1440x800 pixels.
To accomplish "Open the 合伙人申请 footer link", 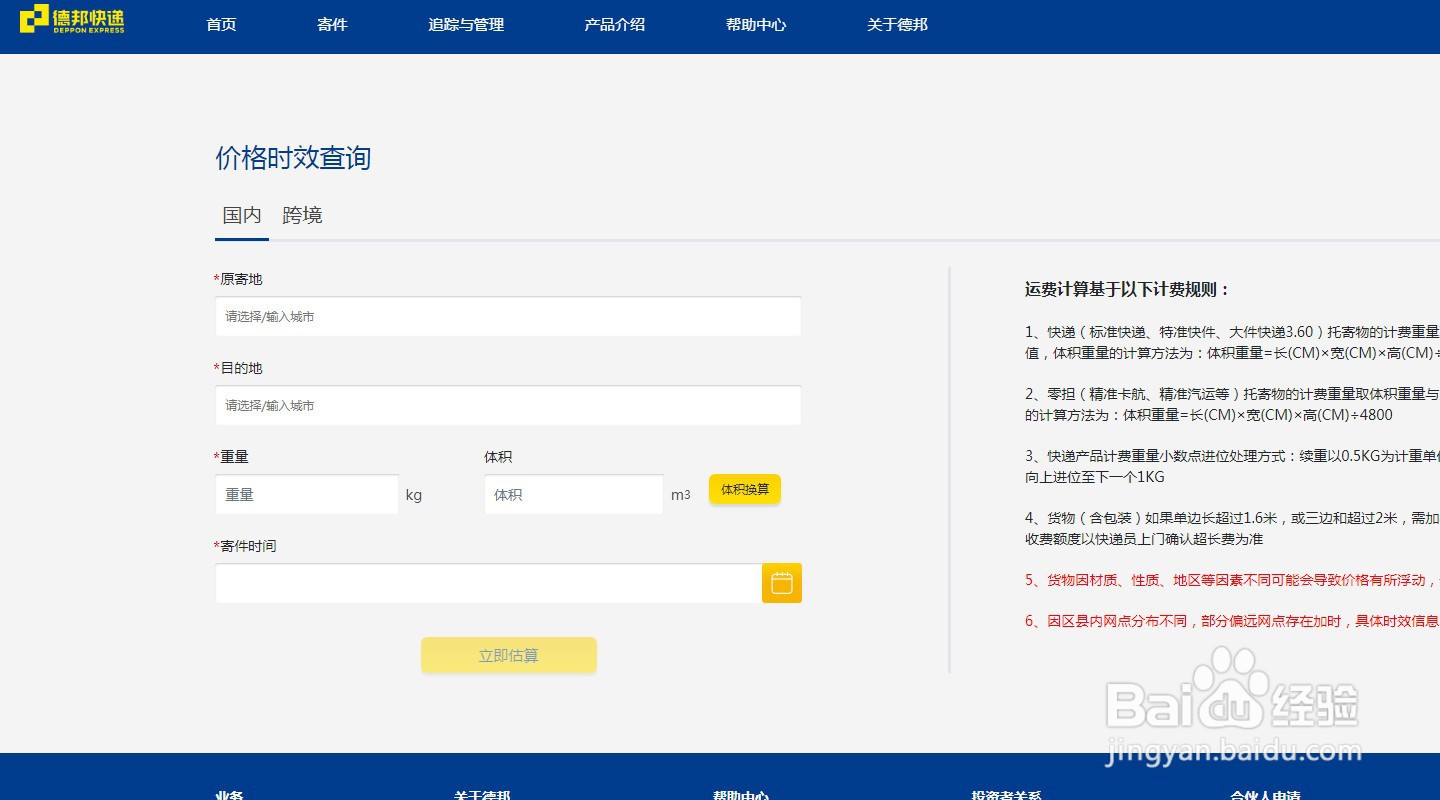I will coord(1266,795).
